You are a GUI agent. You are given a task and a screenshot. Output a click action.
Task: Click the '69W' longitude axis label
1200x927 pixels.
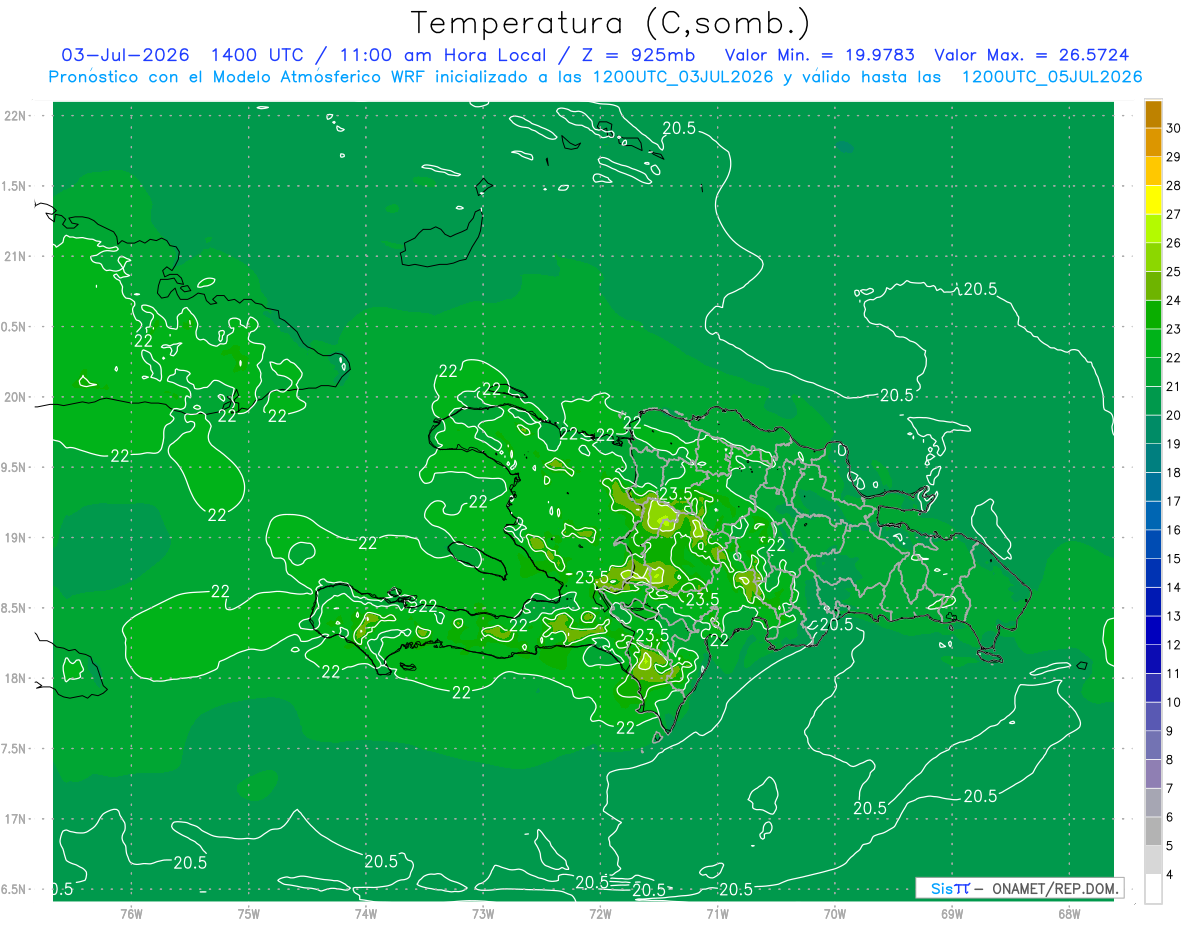952,913
